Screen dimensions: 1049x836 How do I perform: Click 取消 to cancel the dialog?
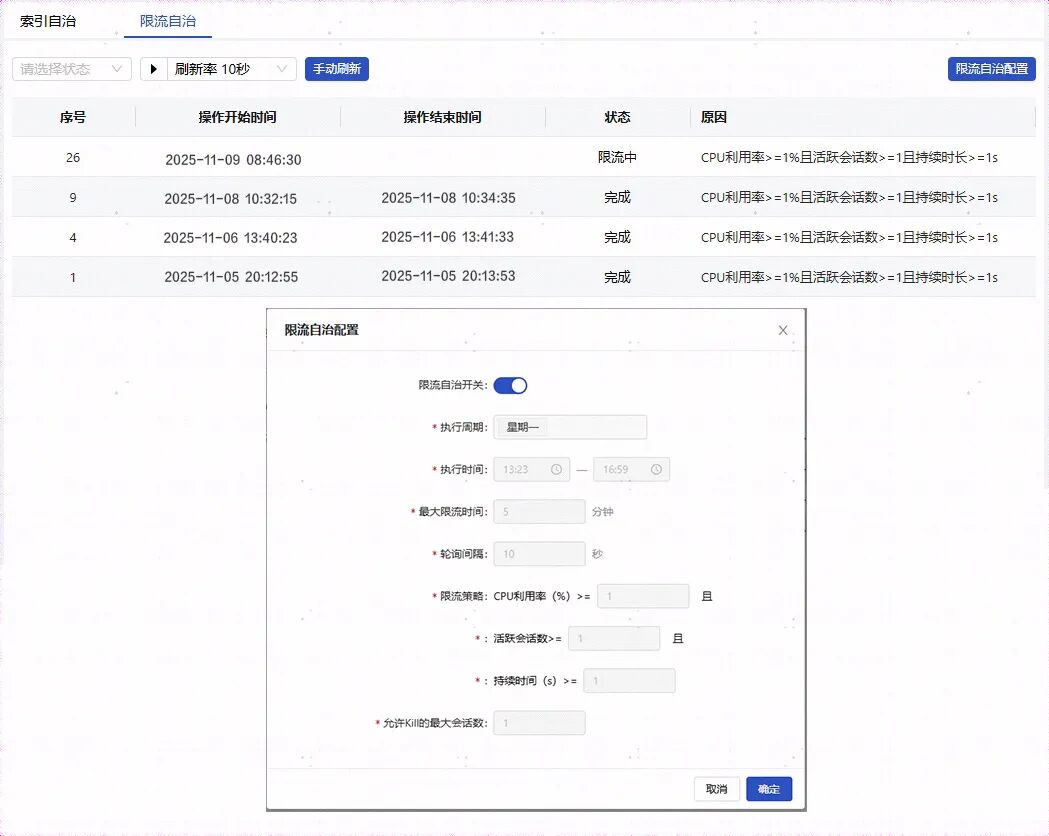(x=716, y=789)
